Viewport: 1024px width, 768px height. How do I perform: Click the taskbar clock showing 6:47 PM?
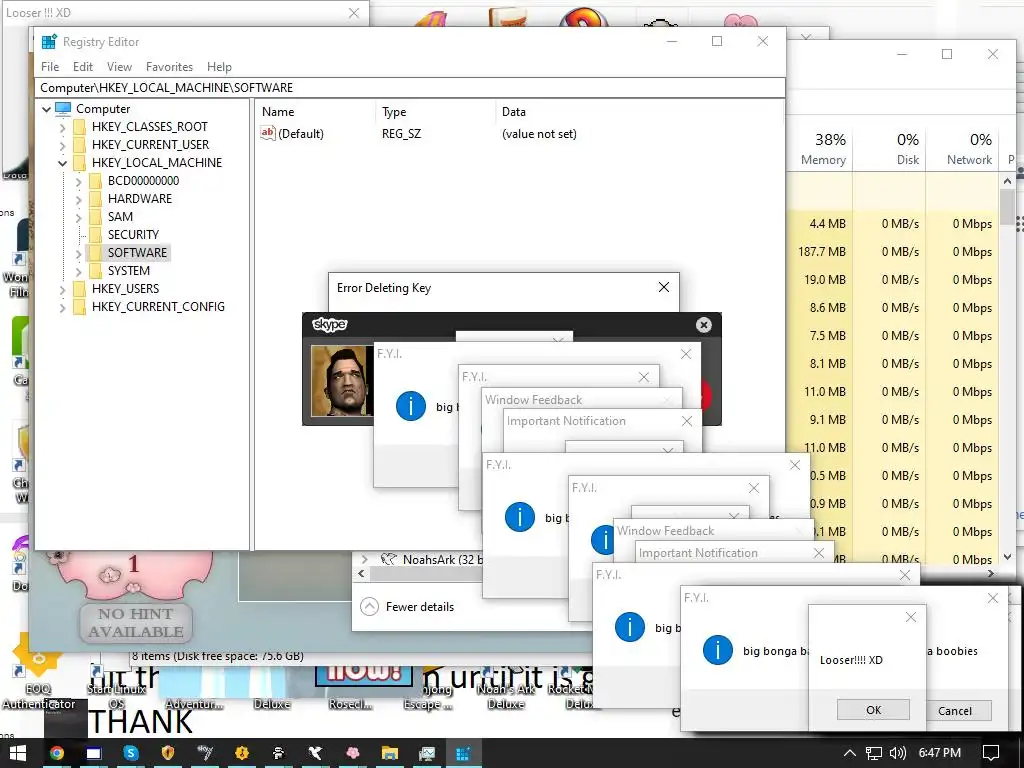939,753
